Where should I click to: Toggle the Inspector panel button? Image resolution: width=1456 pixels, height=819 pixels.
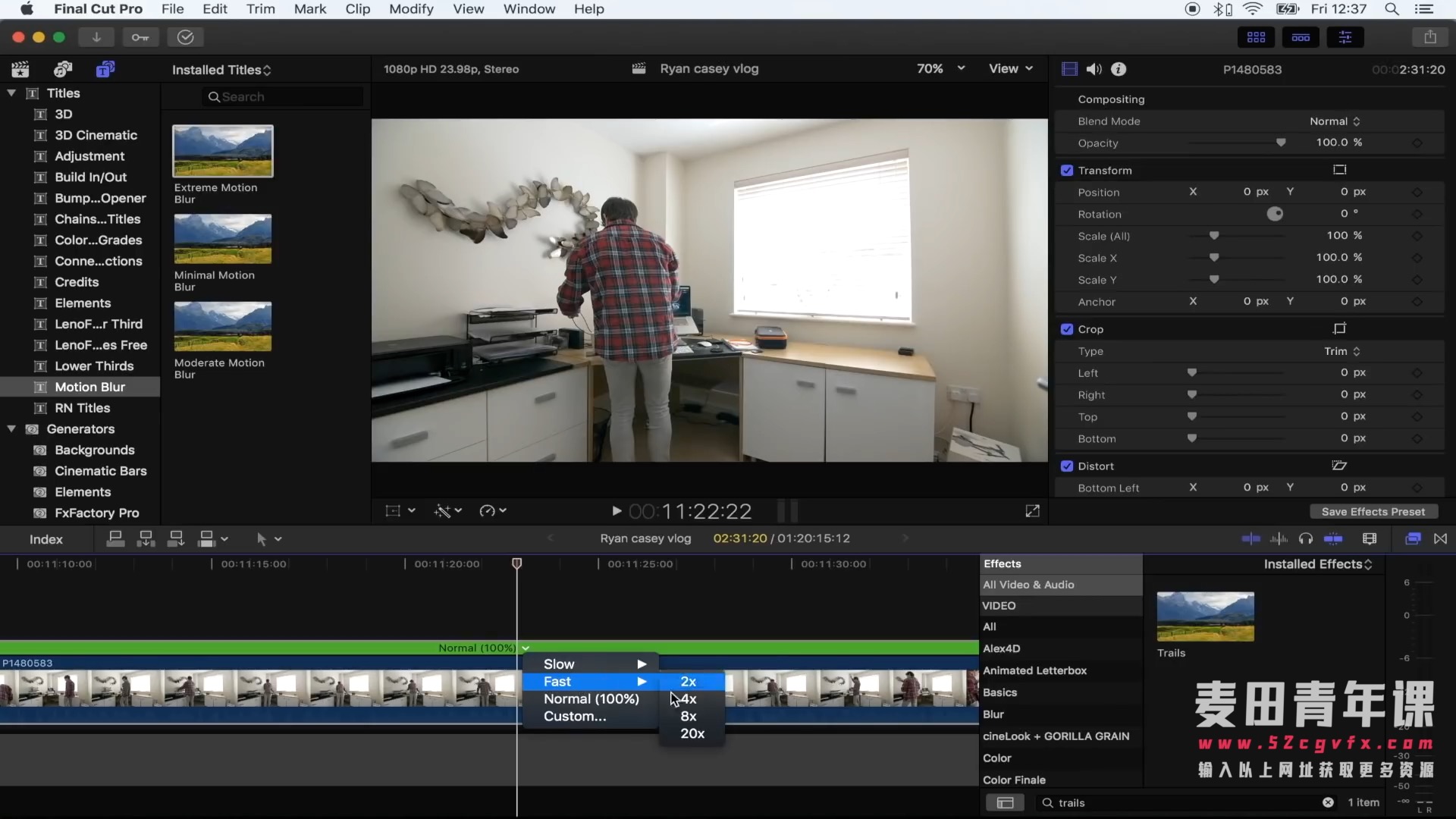click(x=1345, y=37)
